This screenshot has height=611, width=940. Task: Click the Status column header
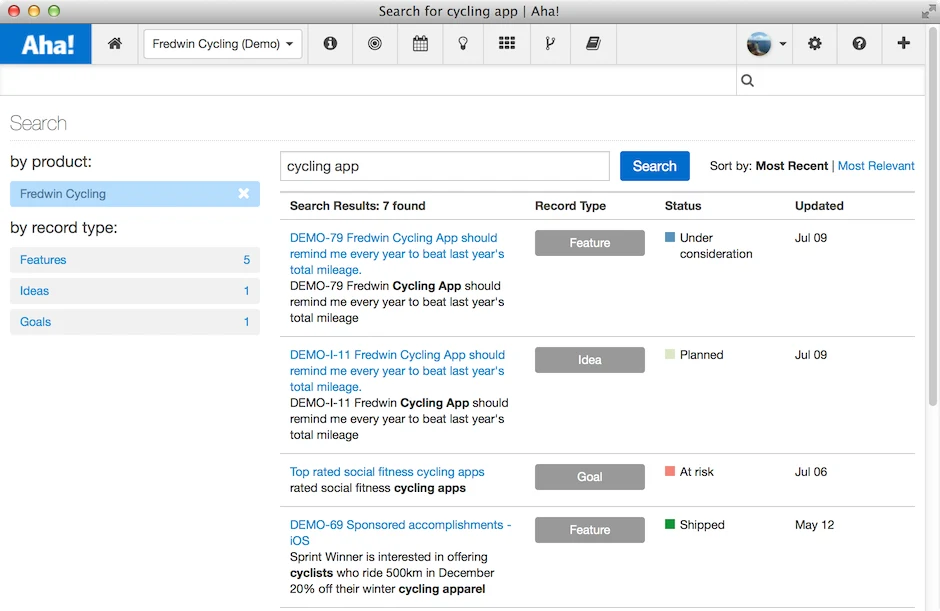683,206
